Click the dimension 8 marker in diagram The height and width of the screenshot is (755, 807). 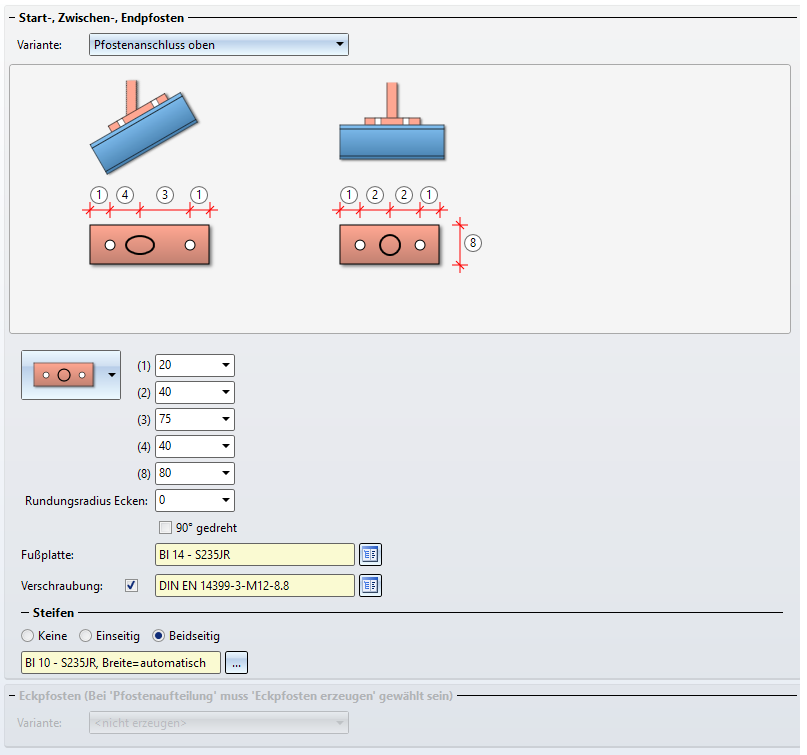point(473,242)
